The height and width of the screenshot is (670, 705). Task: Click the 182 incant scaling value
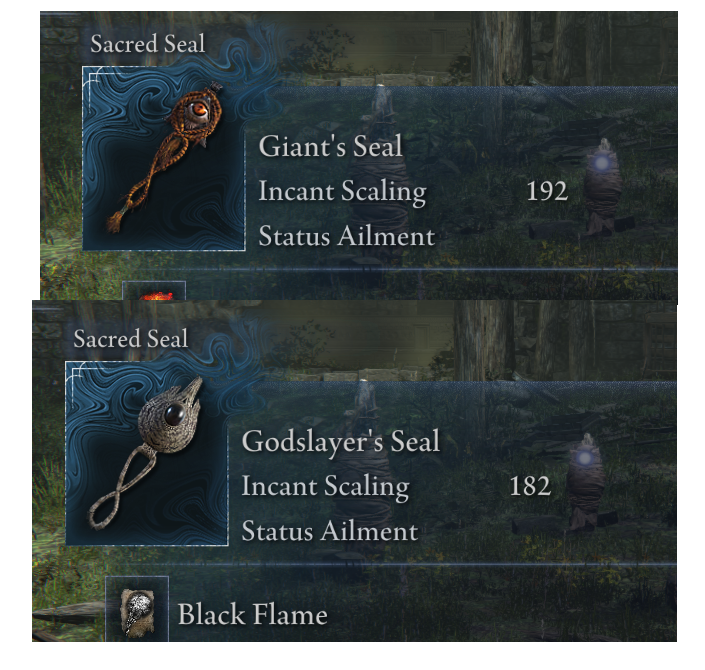click(530, 486)
